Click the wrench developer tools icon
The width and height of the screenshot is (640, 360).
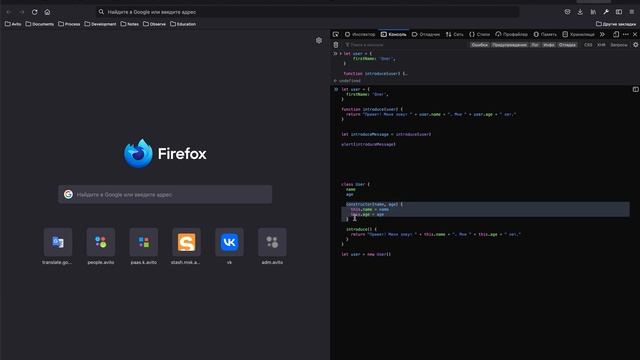click(x=606, y=12)
